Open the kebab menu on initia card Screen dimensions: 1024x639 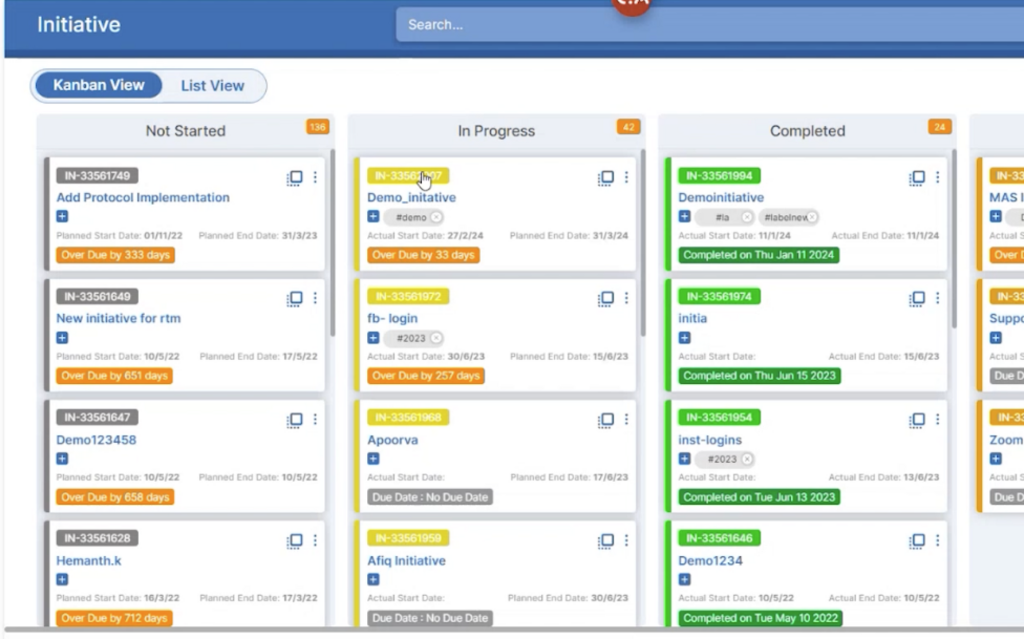938,298
